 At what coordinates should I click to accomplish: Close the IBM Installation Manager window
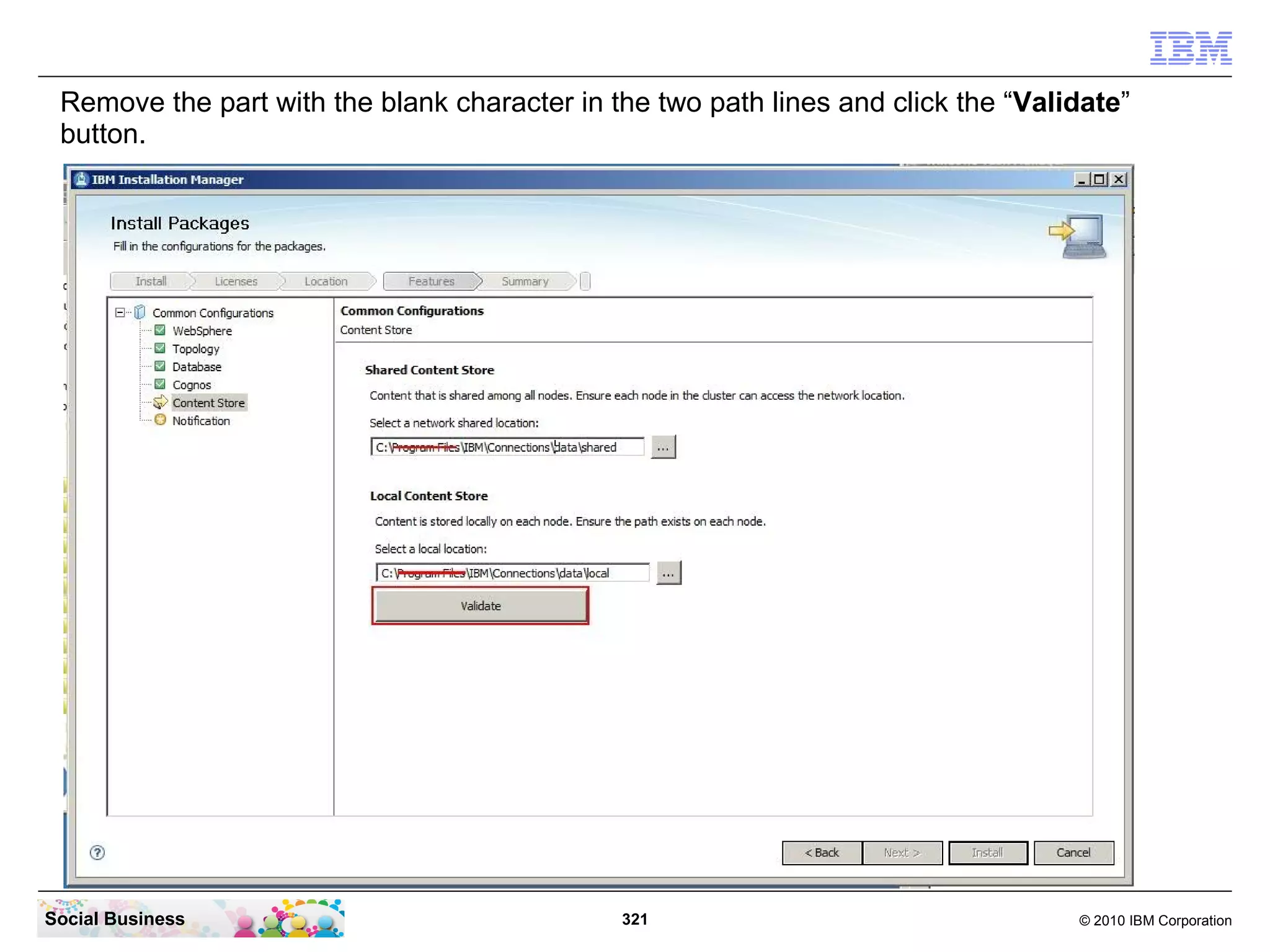1119,180
